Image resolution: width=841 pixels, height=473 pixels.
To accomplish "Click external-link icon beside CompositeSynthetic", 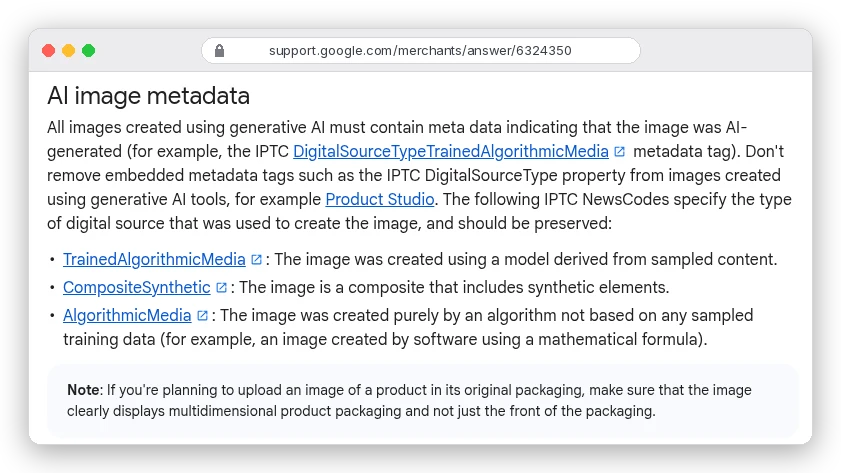I will (x=222, y=287).
